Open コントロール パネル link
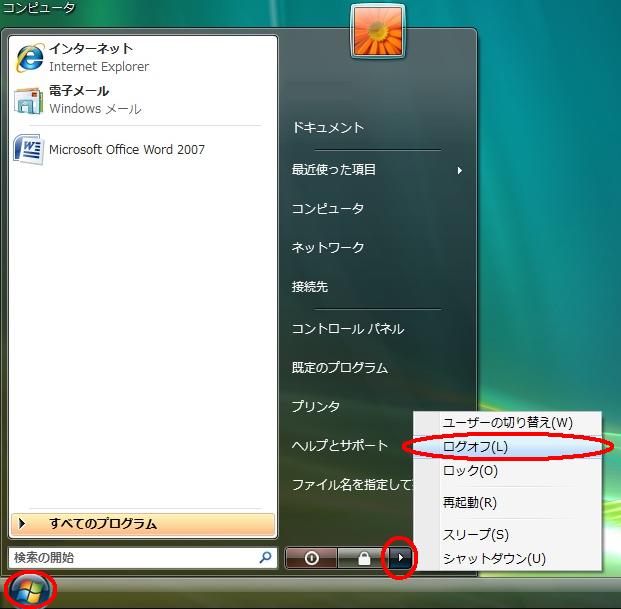Viewport: 621px width, 609px height. [x=347, y=329]
